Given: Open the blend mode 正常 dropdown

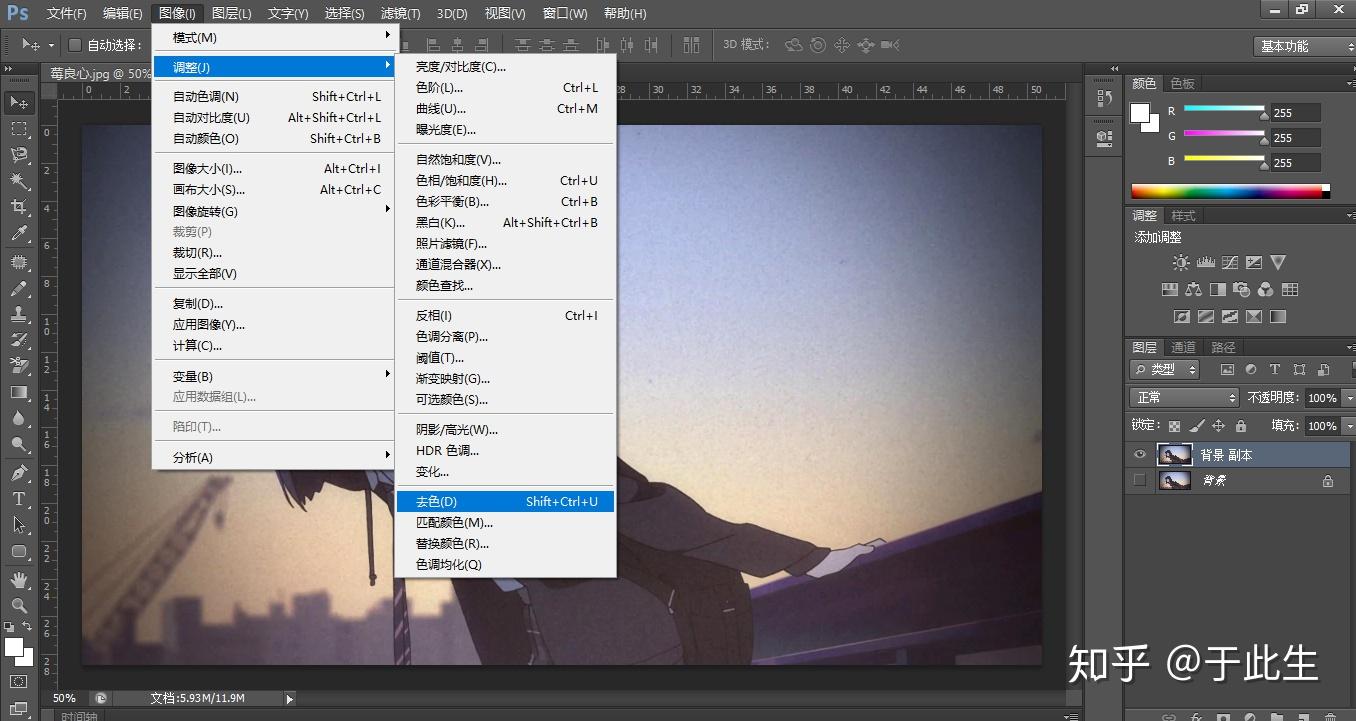Looking at the screenshot, I should pyautogui.click(x=1185, y=398).
